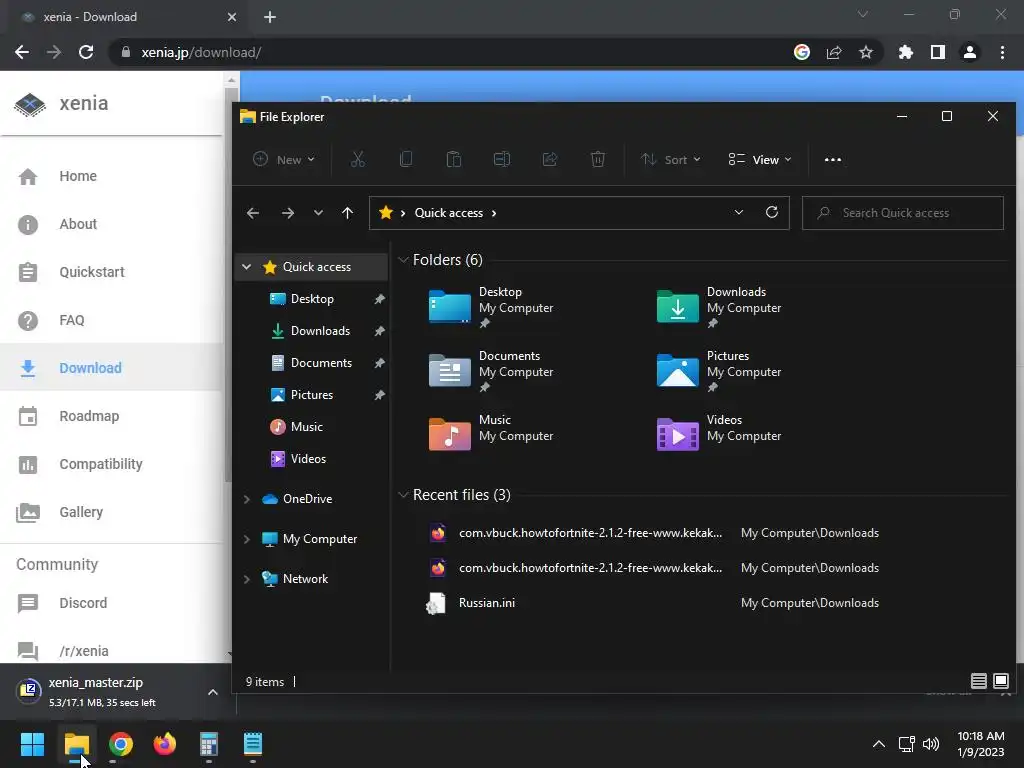This screenshot has width=1024, height=768.
Task: Open the Discord community link
Action: click(112, 603)
